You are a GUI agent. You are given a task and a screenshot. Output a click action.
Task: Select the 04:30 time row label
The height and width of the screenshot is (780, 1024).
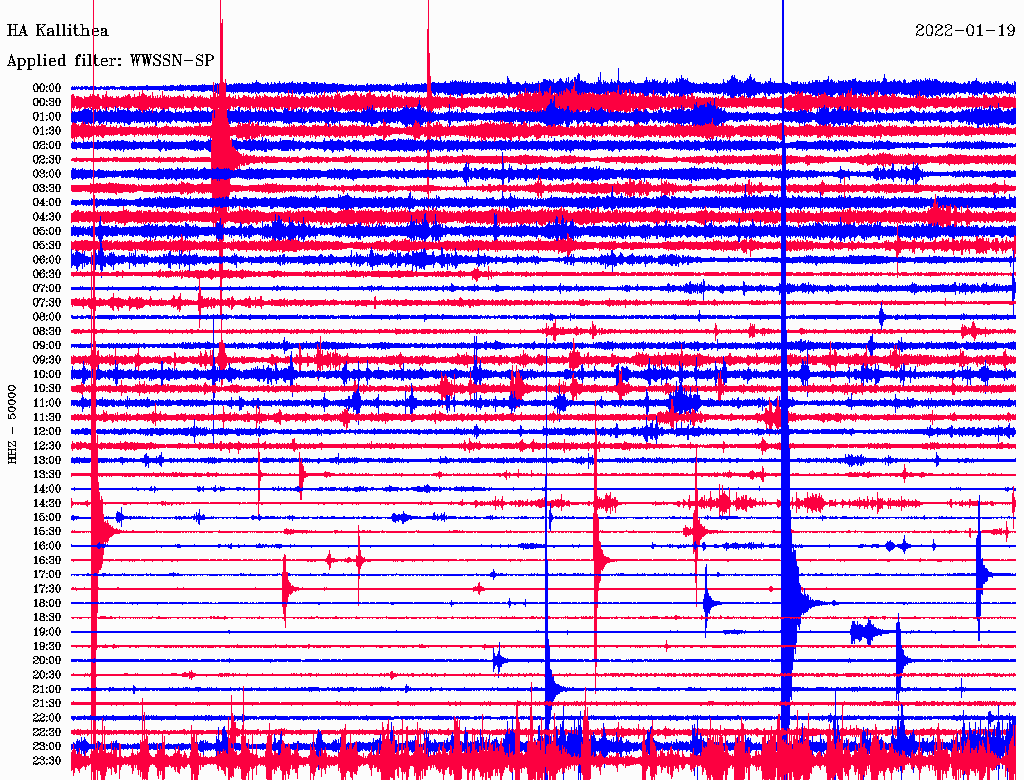pos(47,217)
